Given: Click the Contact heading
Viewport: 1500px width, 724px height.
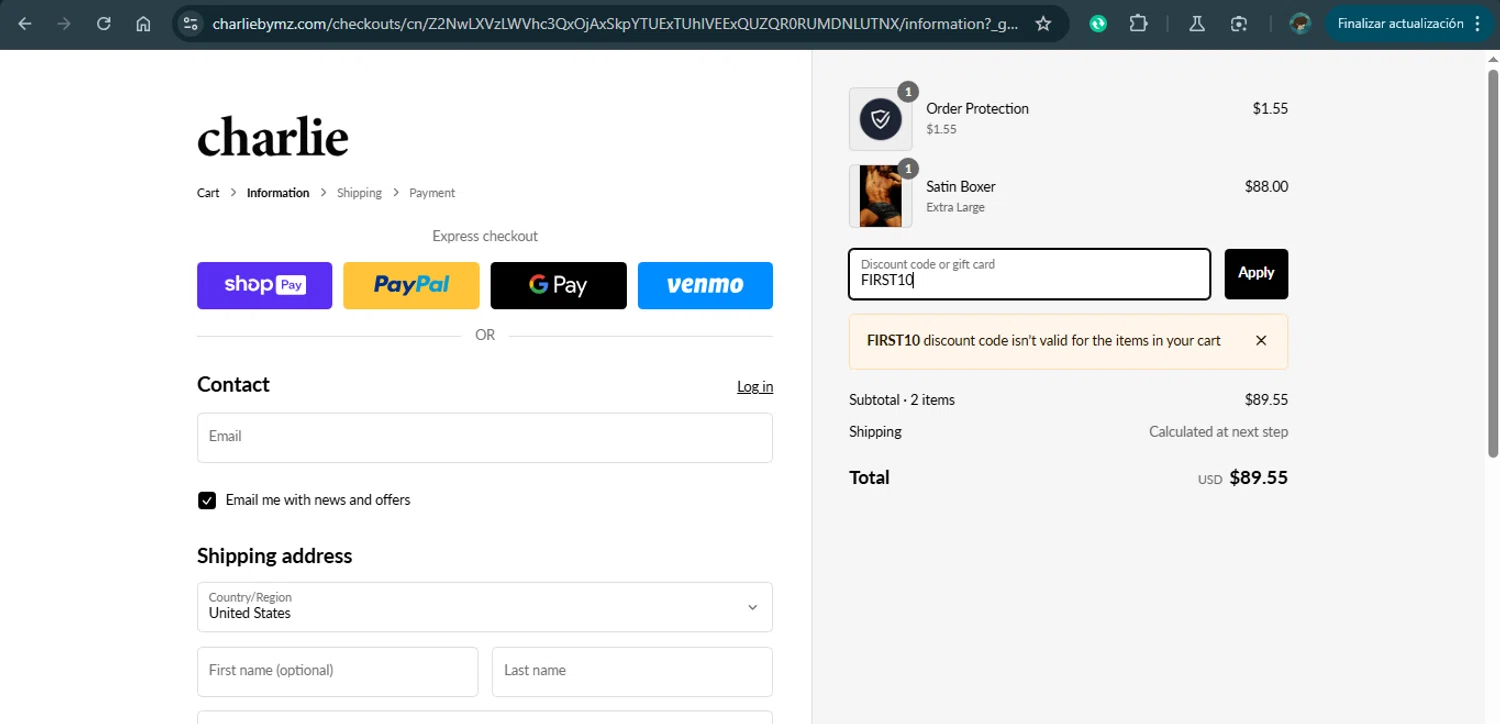Looking at the screenshot, I should coord(233,385).
